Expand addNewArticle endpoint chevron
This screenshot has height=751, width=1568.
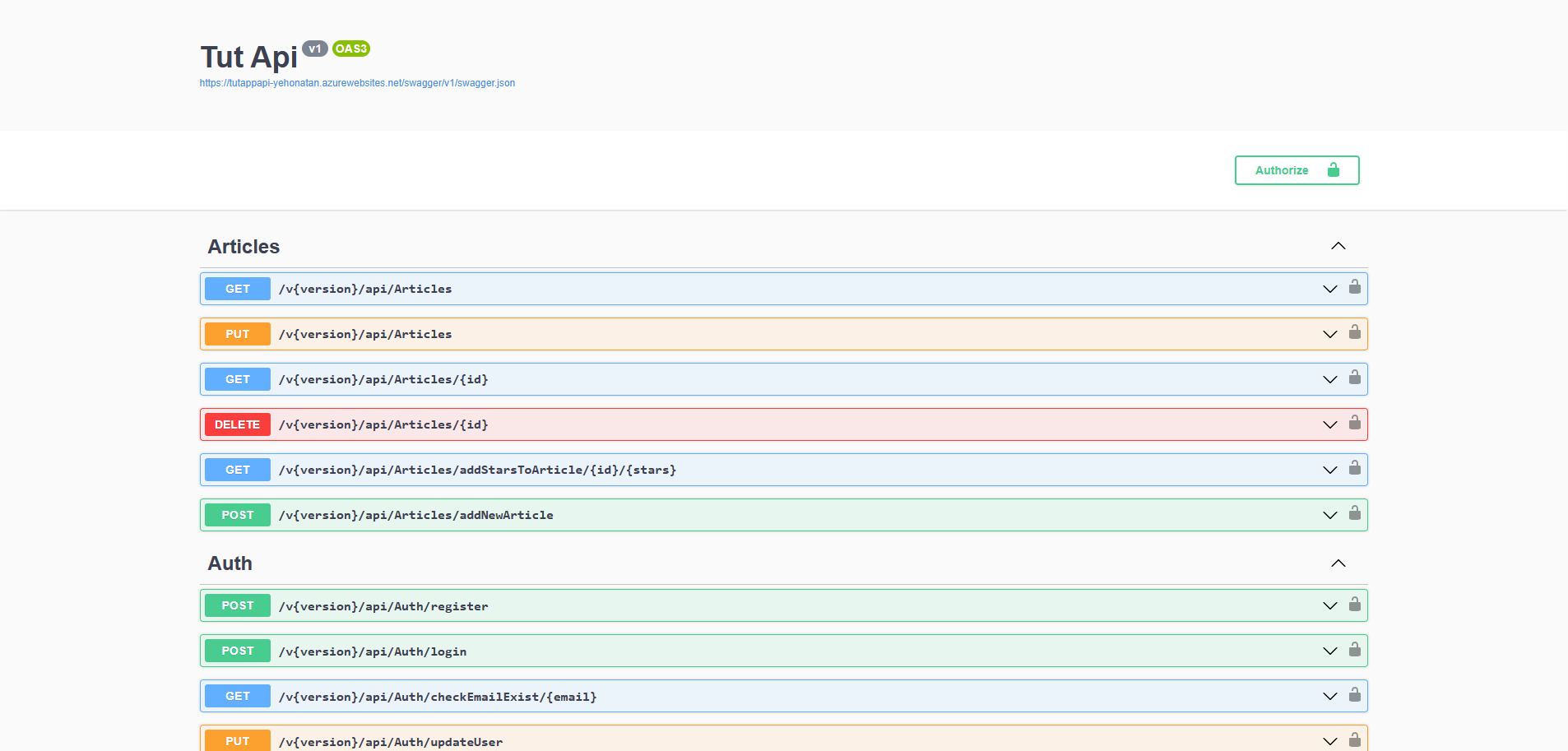(x=1330, y=515)
